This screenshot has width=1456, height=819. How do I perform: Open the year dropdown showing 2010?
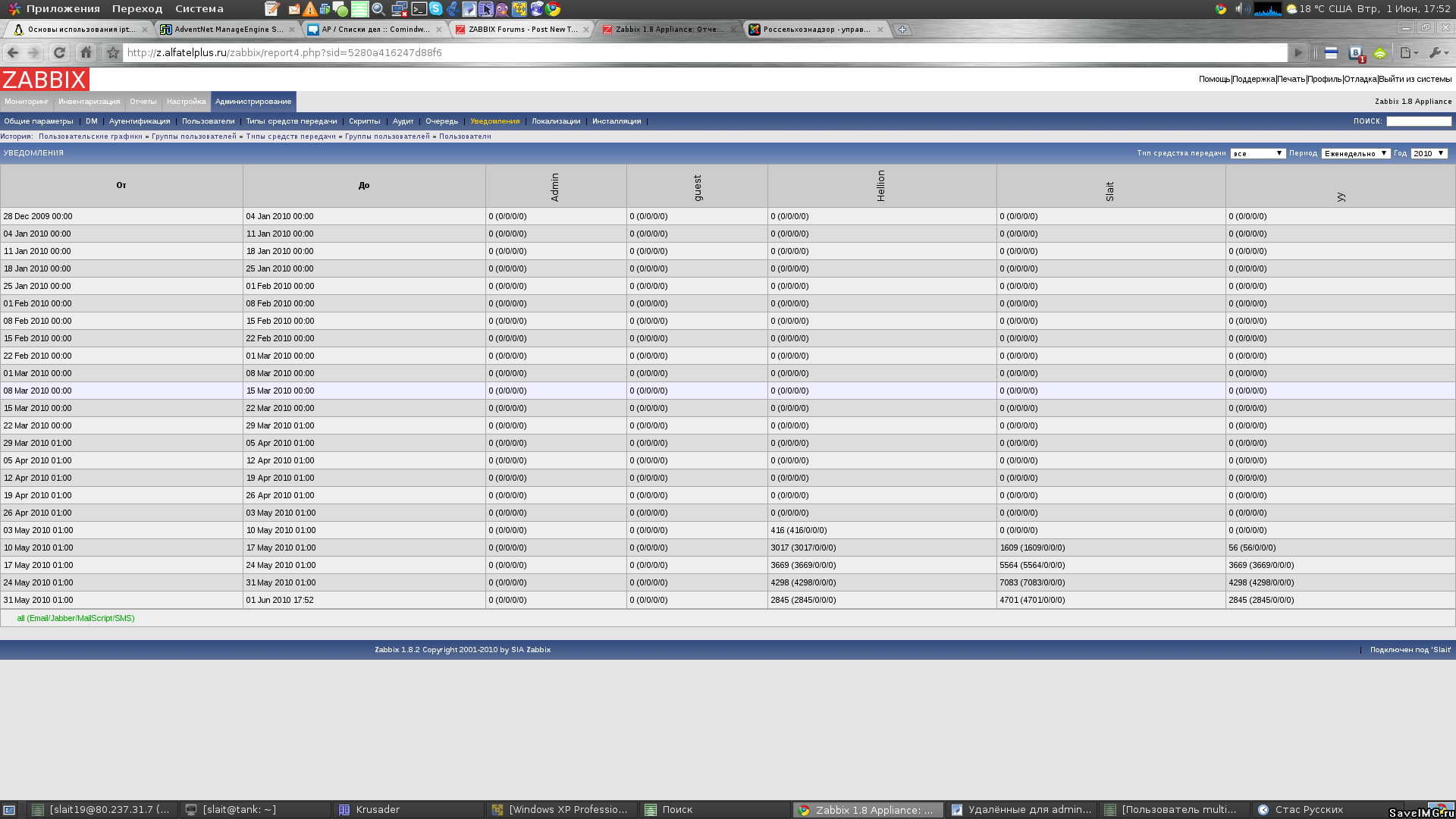tap(1429, 153)
